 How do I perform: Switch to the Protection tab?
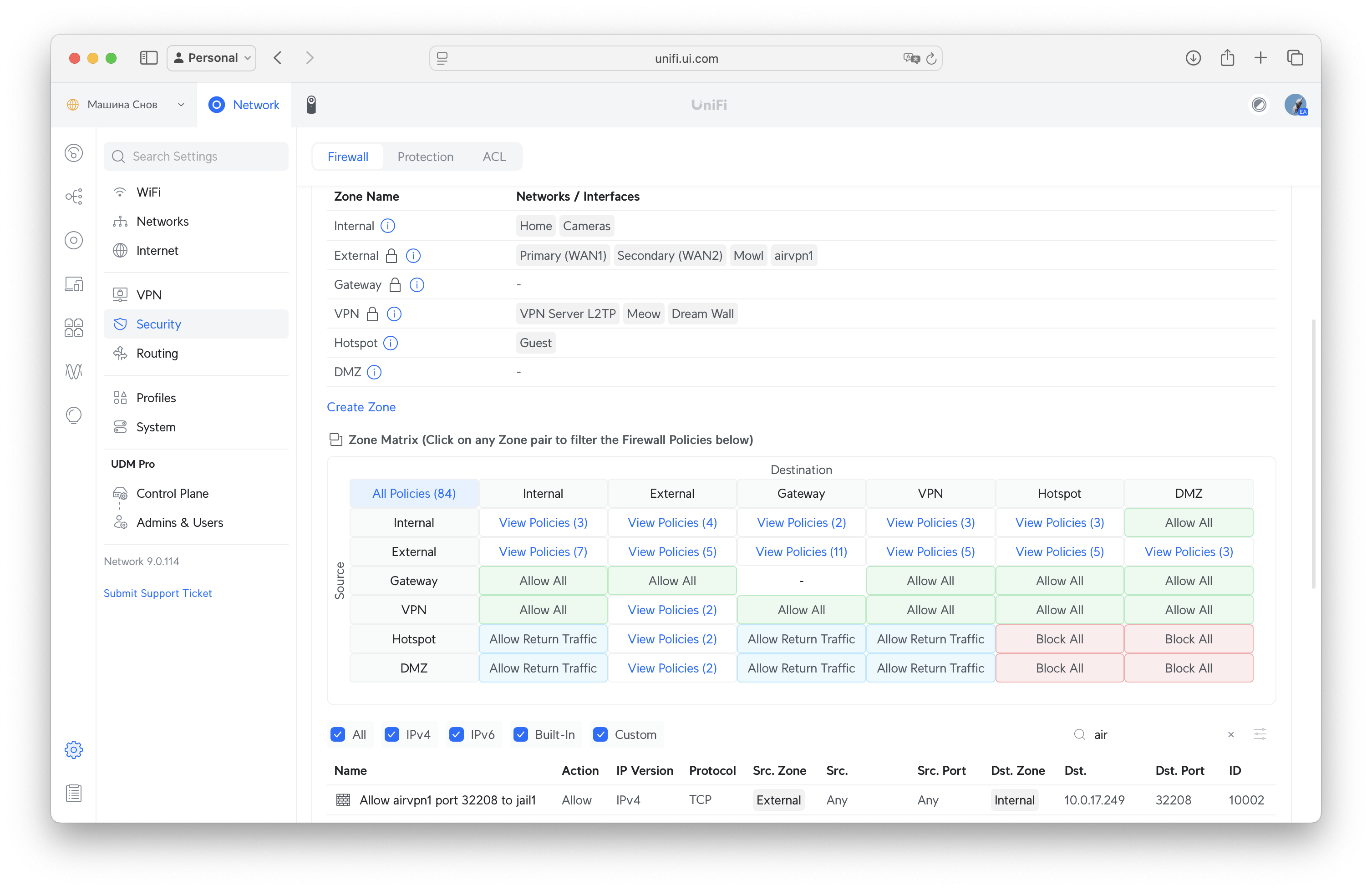pyautogui.click(x=425, y=157)
